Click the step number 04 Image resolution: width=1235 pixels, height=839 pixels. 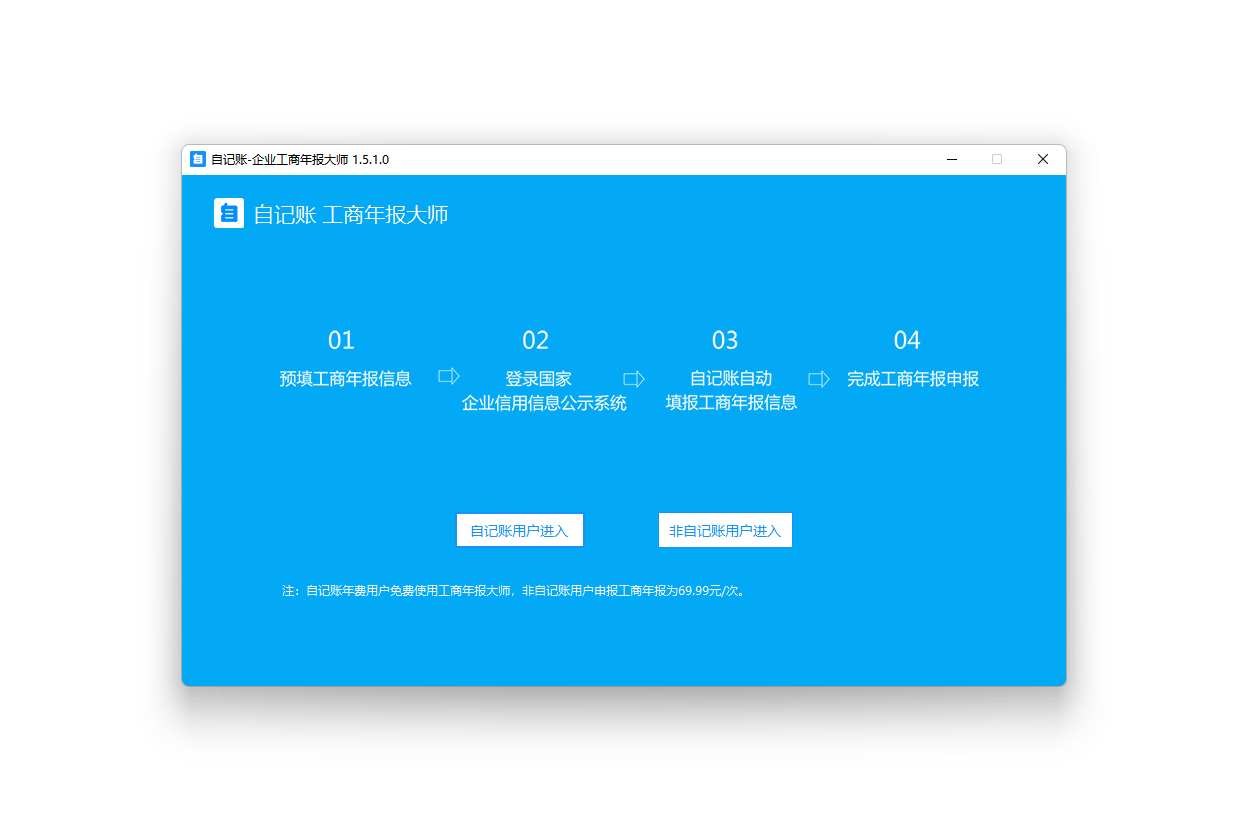pos(907,341)
